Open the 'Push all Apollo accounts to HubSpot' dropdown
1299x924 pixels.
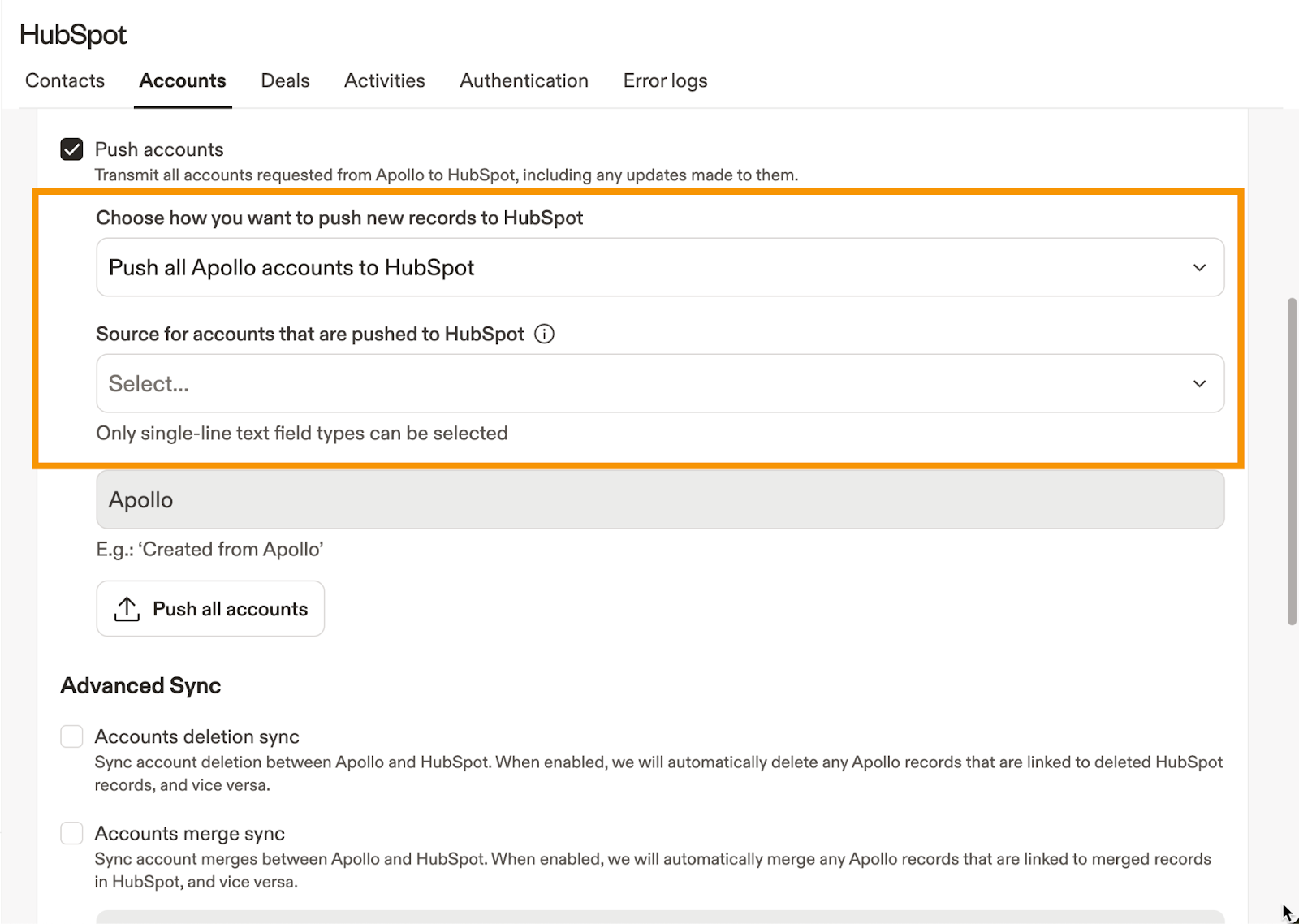pos(659,268)
